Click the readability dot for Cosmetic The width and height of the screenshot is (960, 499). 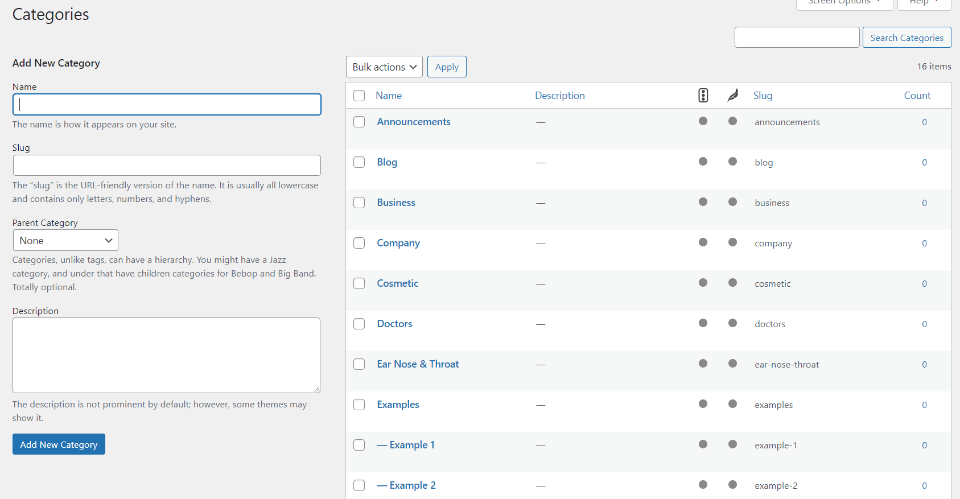point(732,283)
